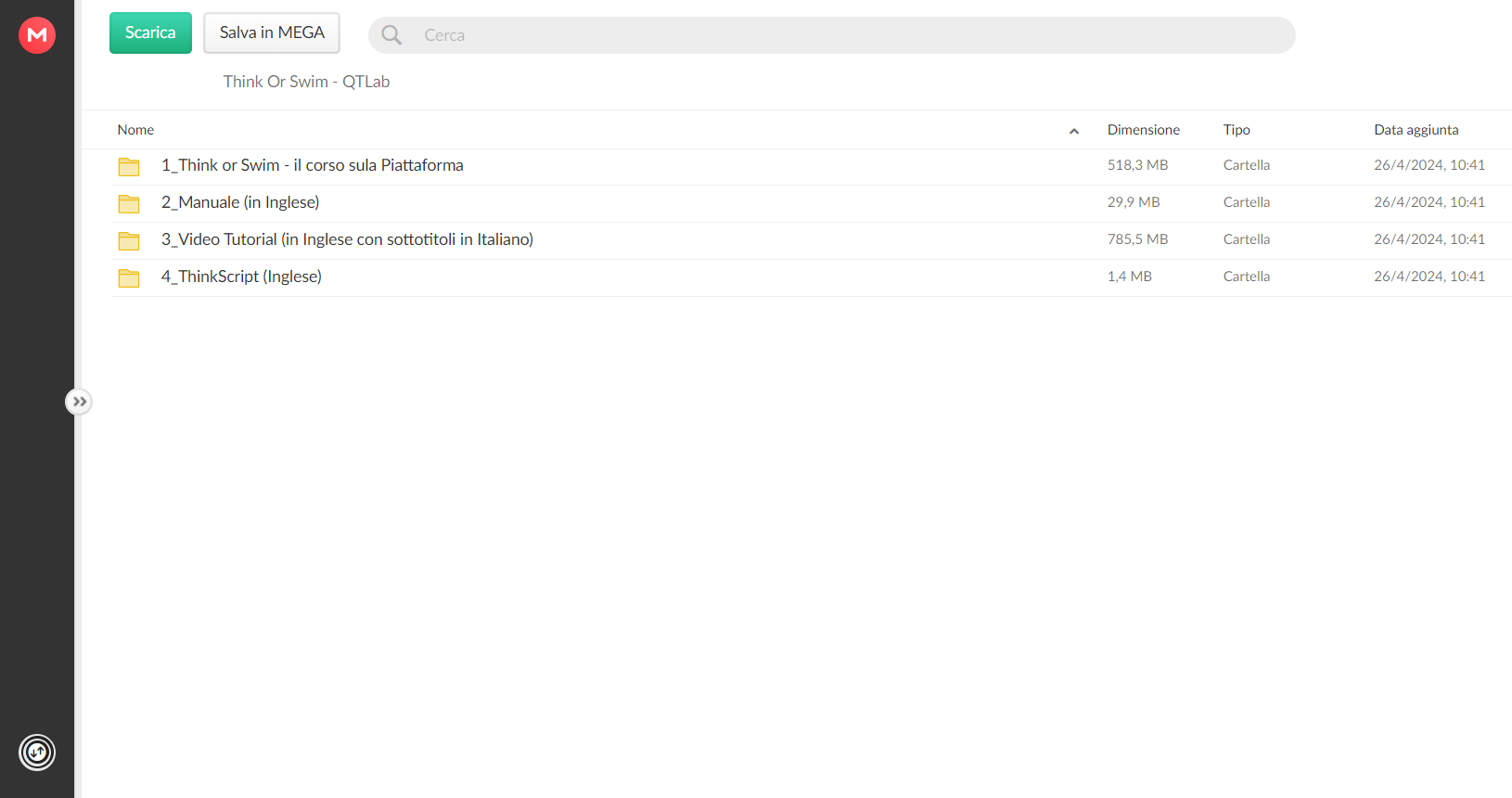Open the MEGA logo home icon
This screenshot has height=798, width=1512.
pyautogui.click(x=37, y=35)
